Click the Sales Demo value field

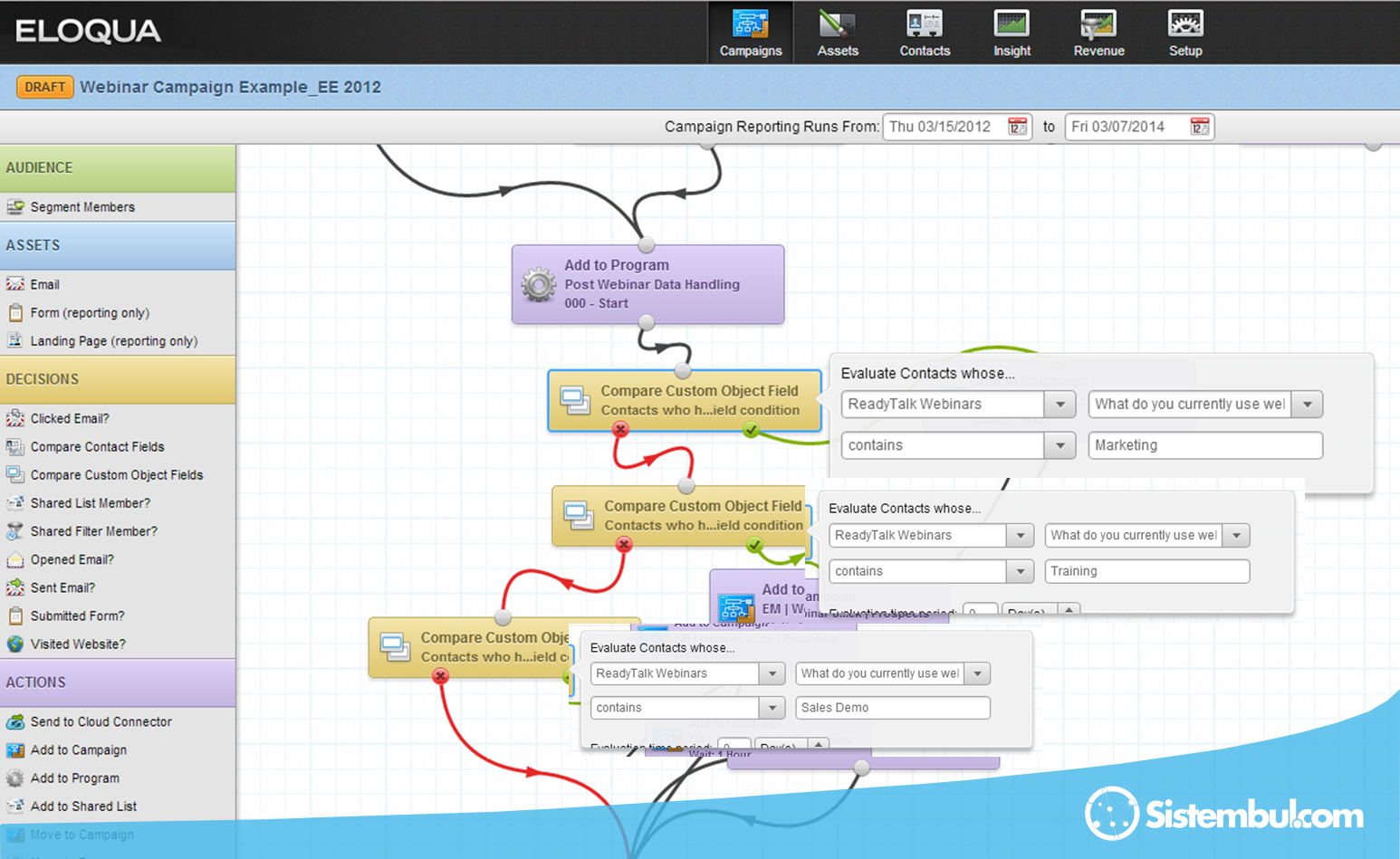pos(893,708)
